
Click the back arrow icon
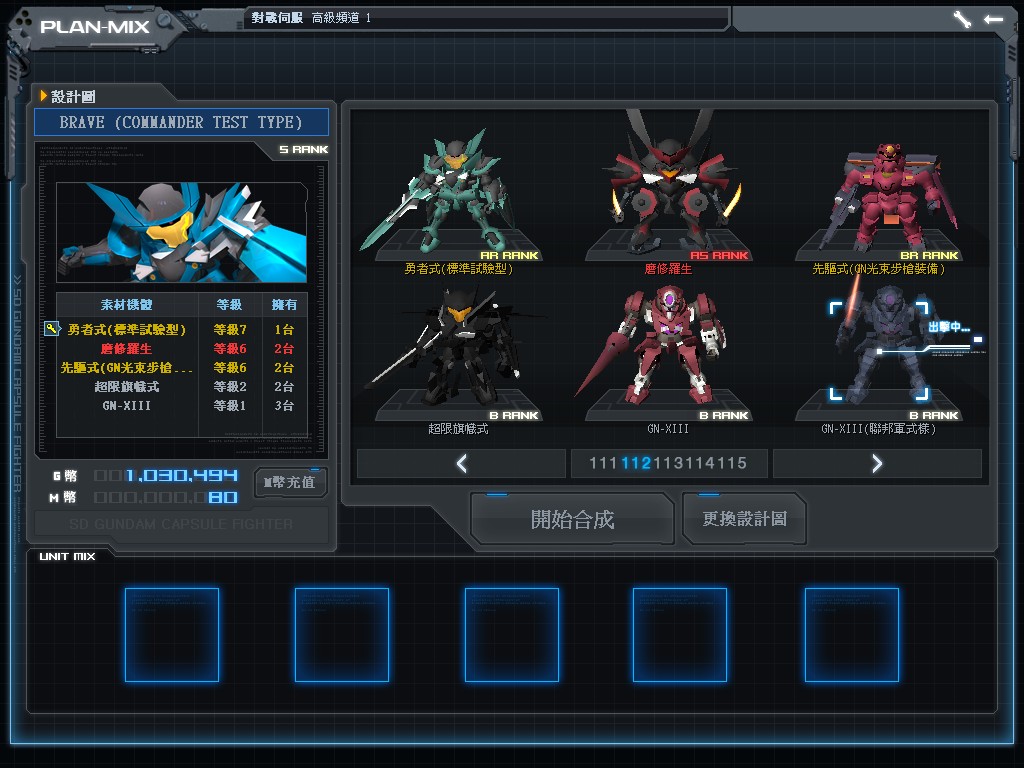click(x=993, y=19)
